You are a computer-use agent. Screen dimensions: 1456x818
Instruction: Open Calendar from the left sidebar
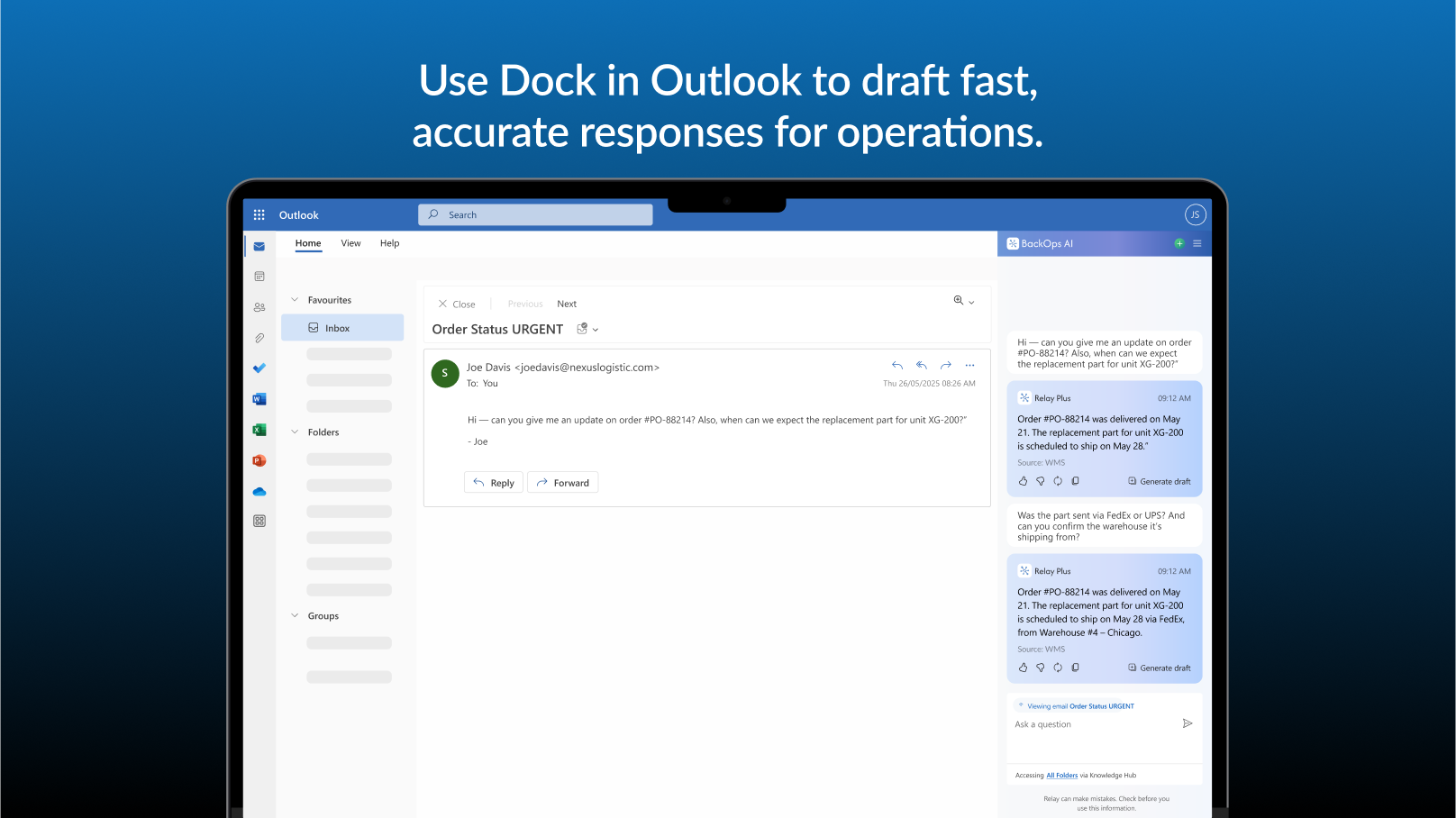[259, 276]
